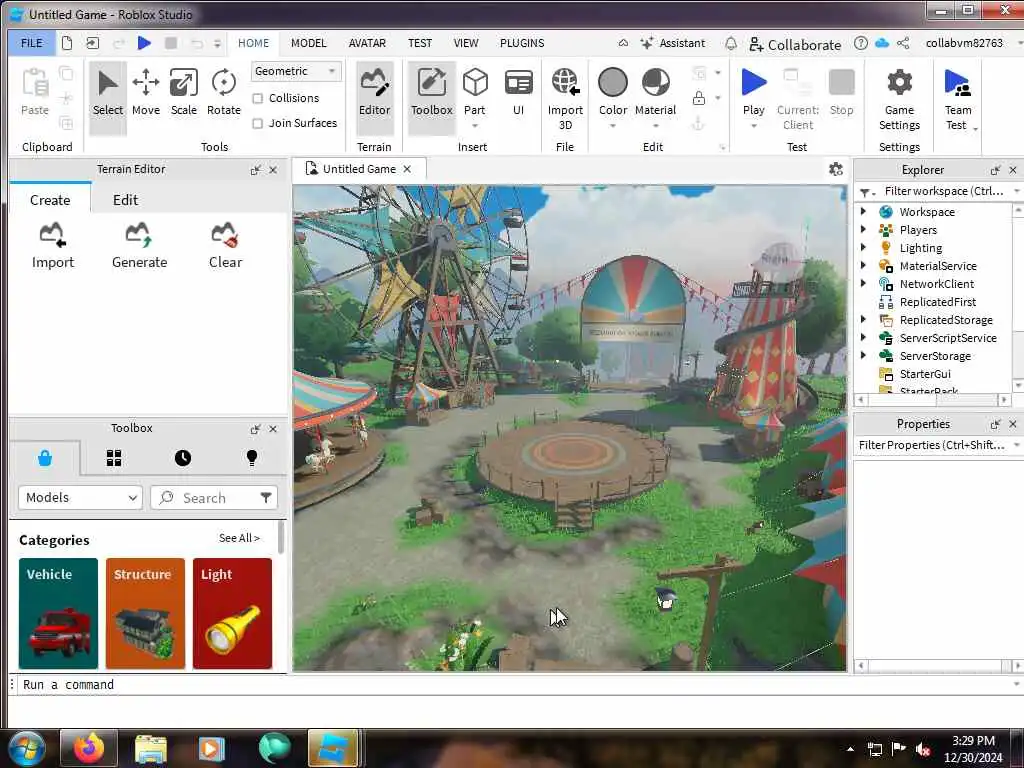Open viewport settings gear icon
The height and width of the screenshot is (768, 1024).
pos(835,169)
